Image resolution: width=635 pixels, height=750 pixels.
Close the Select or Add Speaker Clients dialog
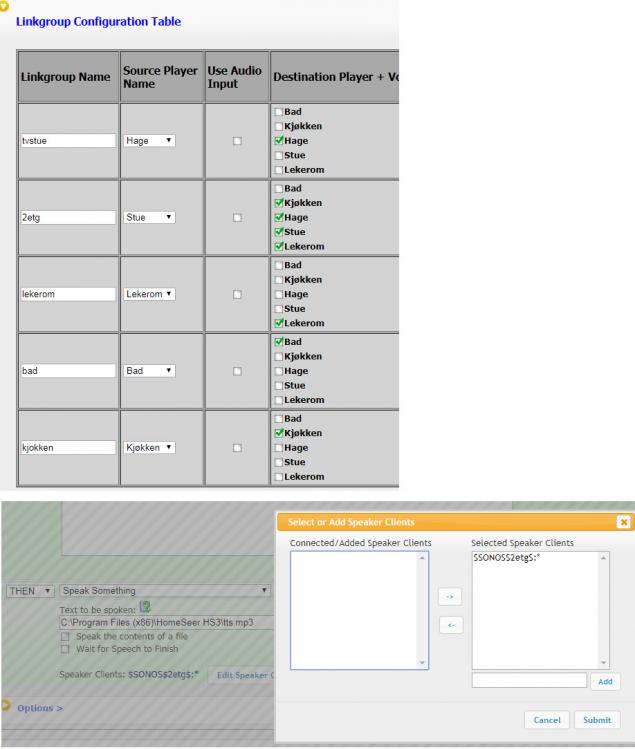click(x=624, y=522)
